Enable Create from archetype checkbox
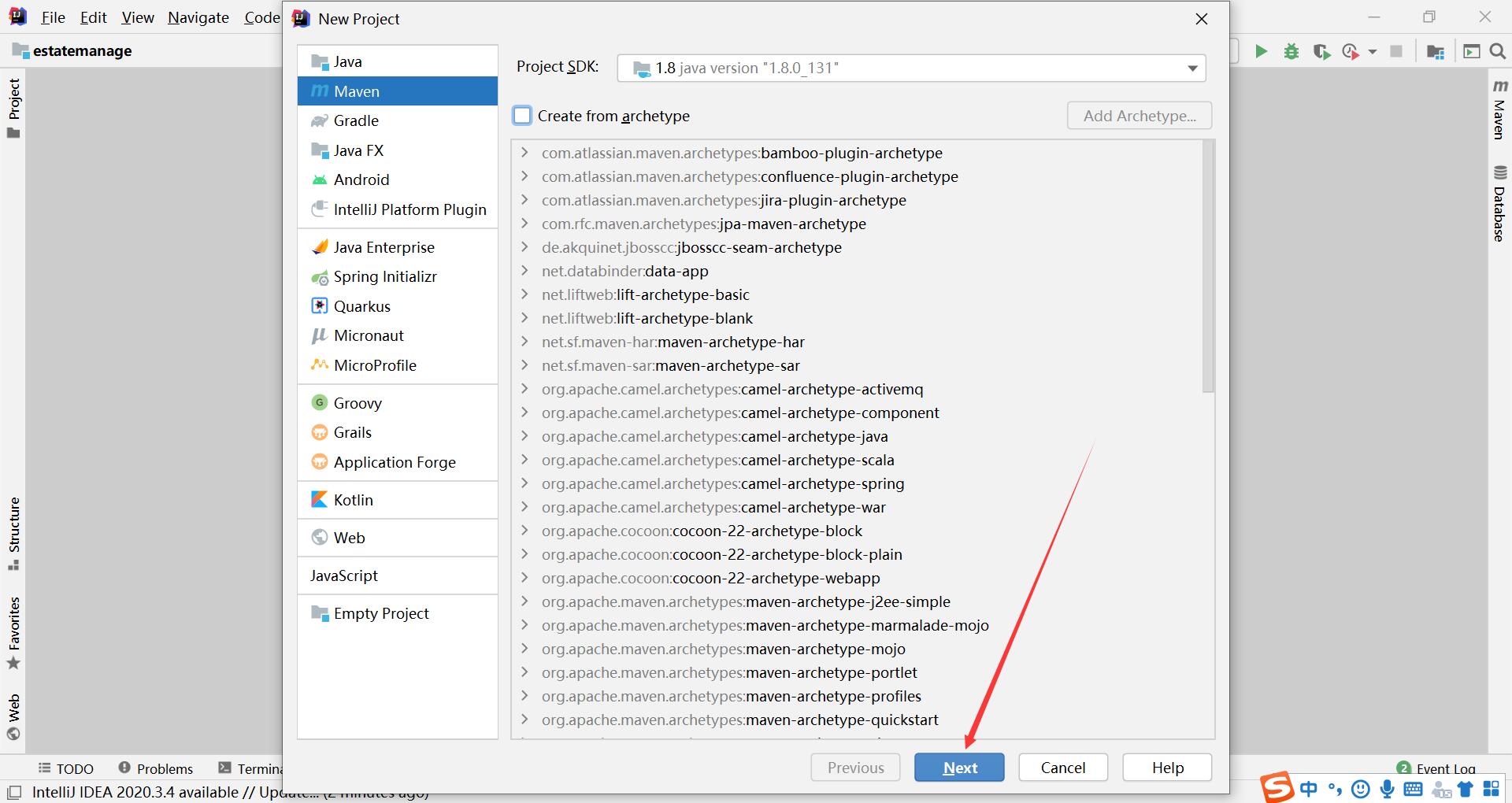 click(x=522, y=116)
